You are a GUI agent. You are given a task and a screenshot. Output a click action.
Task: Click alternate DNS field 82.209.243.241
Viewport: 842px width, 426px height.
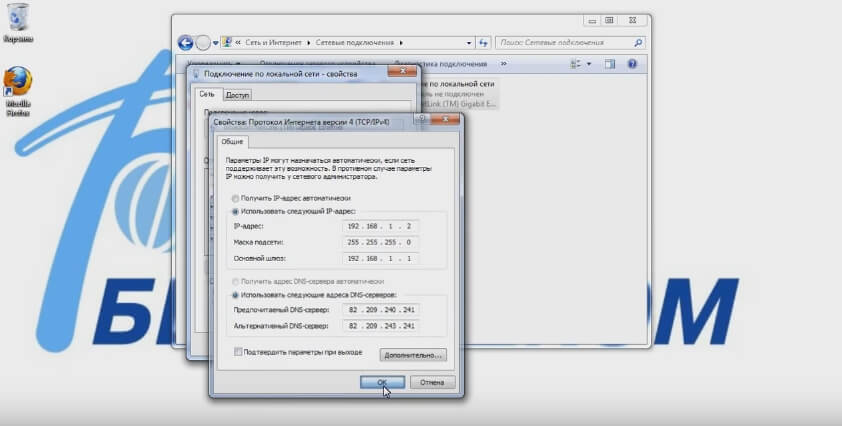[x=382, y=326]
